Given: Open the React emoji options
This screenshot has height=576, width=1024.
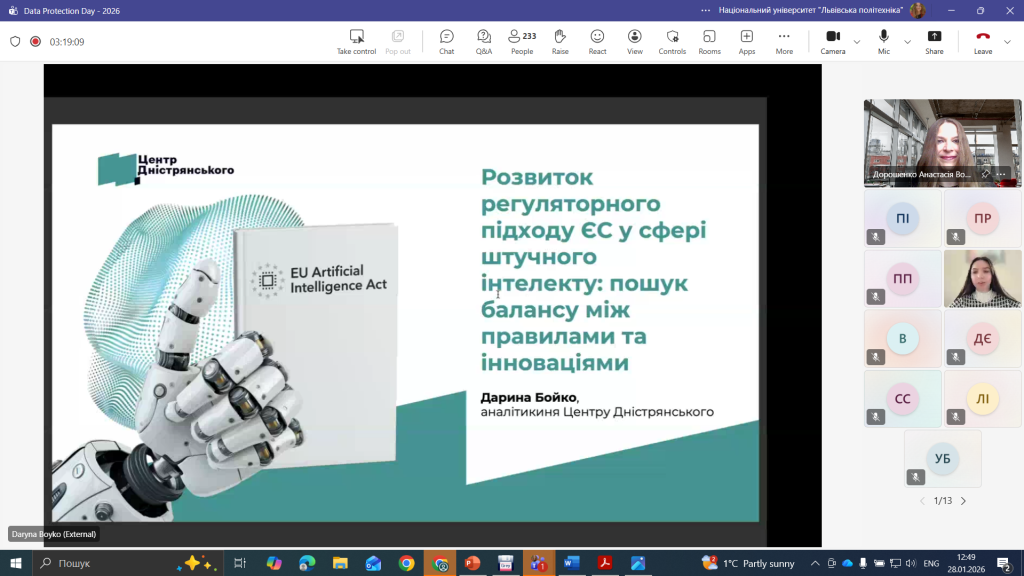Looking at the screenshot, I should pyautogui.click(x=597, y=41).
